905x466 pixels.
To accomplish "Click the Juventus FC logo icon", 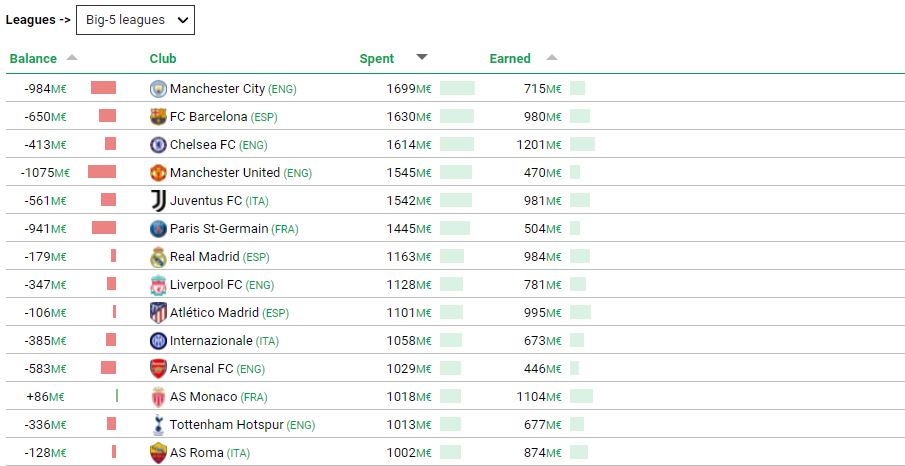I will (158, 201).
